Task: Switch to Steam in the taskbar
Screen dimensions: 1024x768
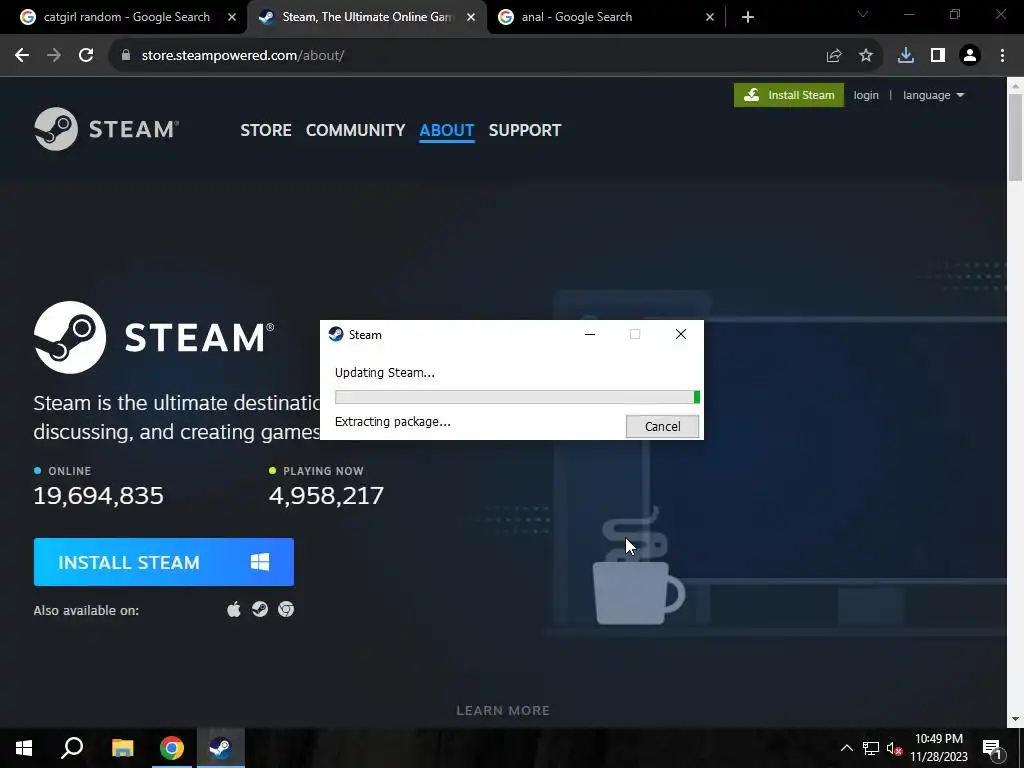Action: 221,748
